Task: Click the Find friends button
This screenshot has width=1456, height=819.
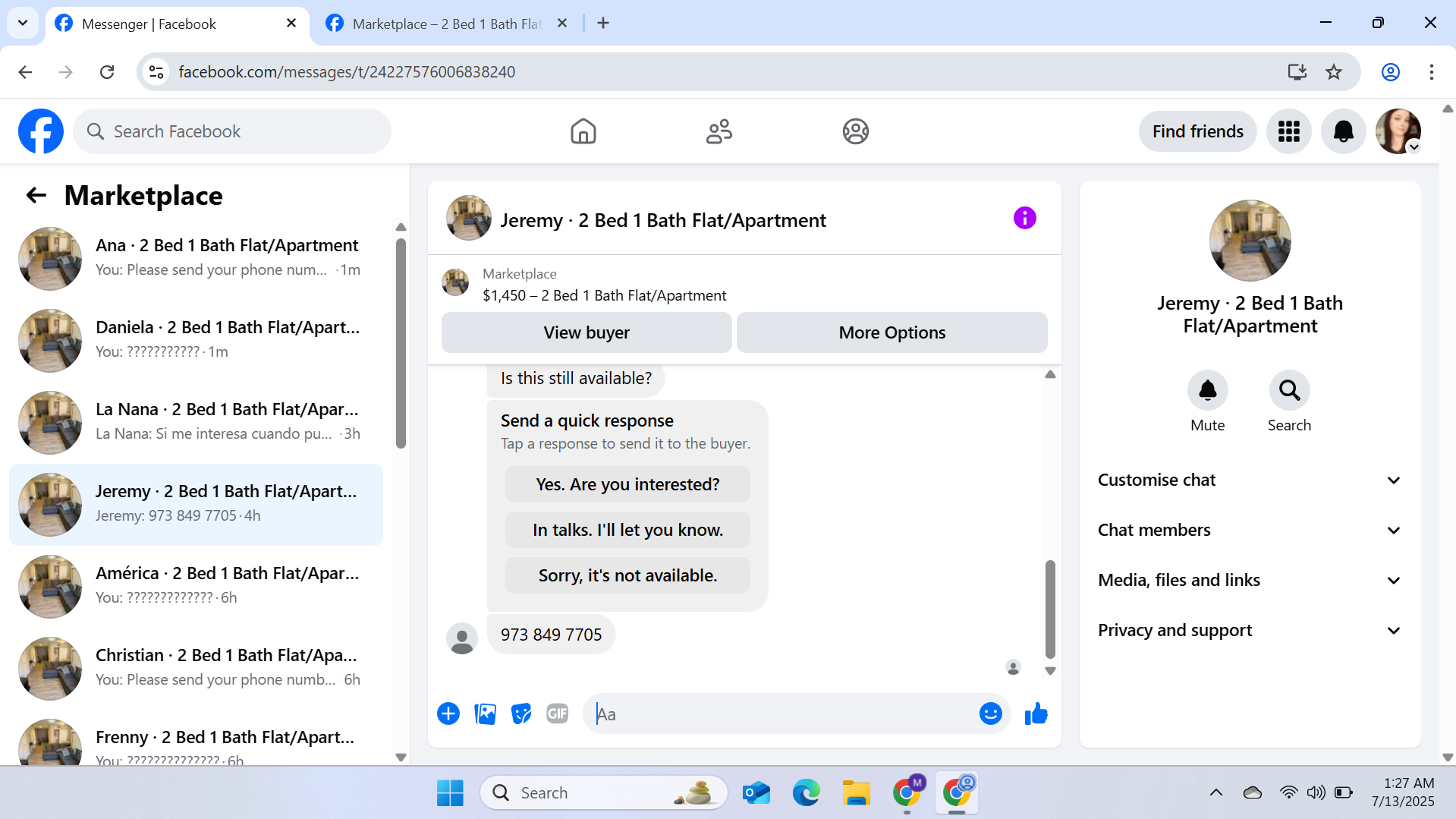Action: 1197,131
